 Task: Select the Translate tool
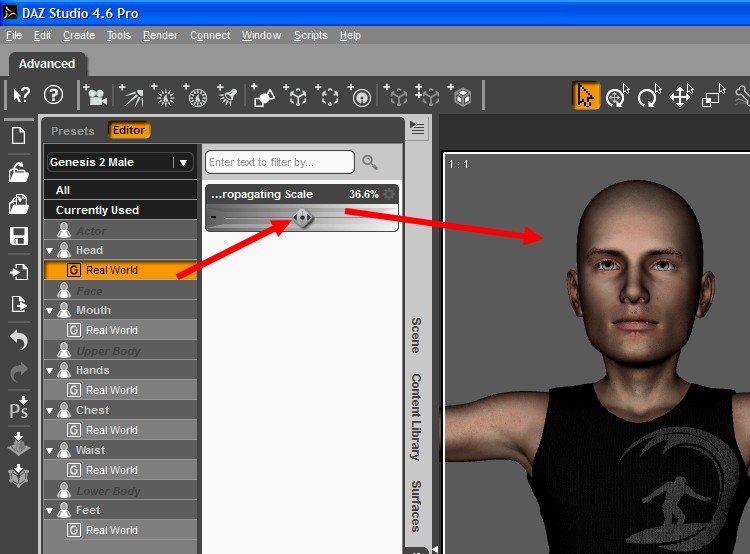click(x=681, y=95)
